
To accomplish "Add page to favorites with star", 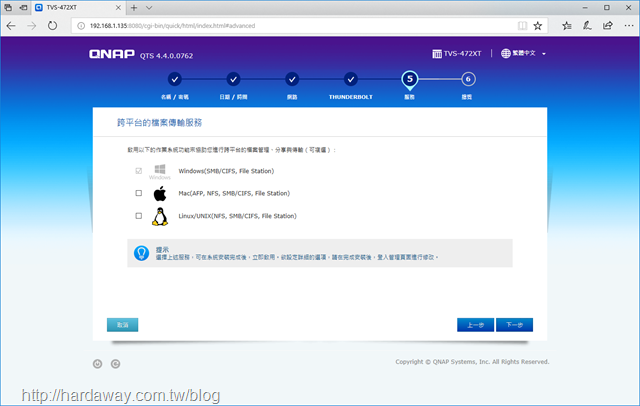I will pos(538,26).
